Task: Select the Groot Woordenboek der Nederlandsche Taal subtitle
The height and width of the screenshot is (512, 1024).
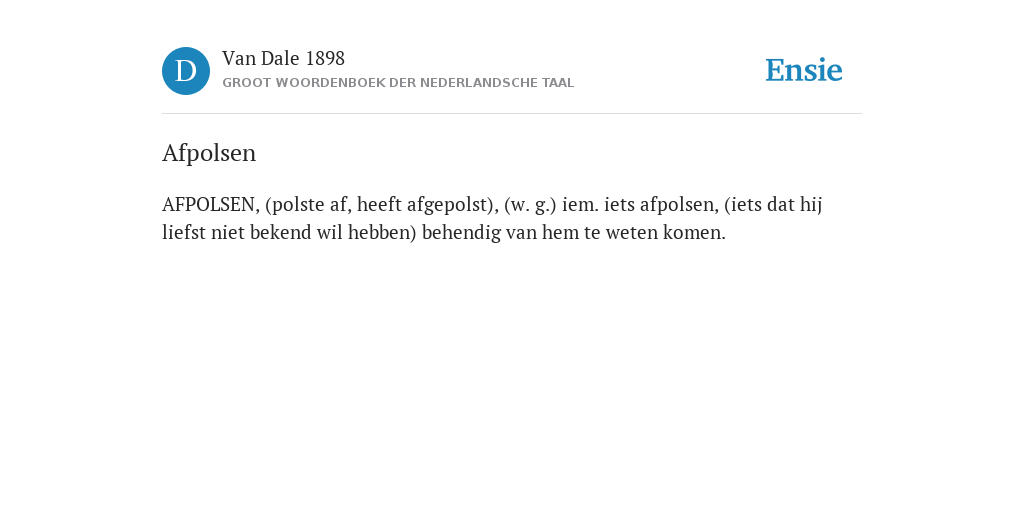Action: [x=398, y=83]
